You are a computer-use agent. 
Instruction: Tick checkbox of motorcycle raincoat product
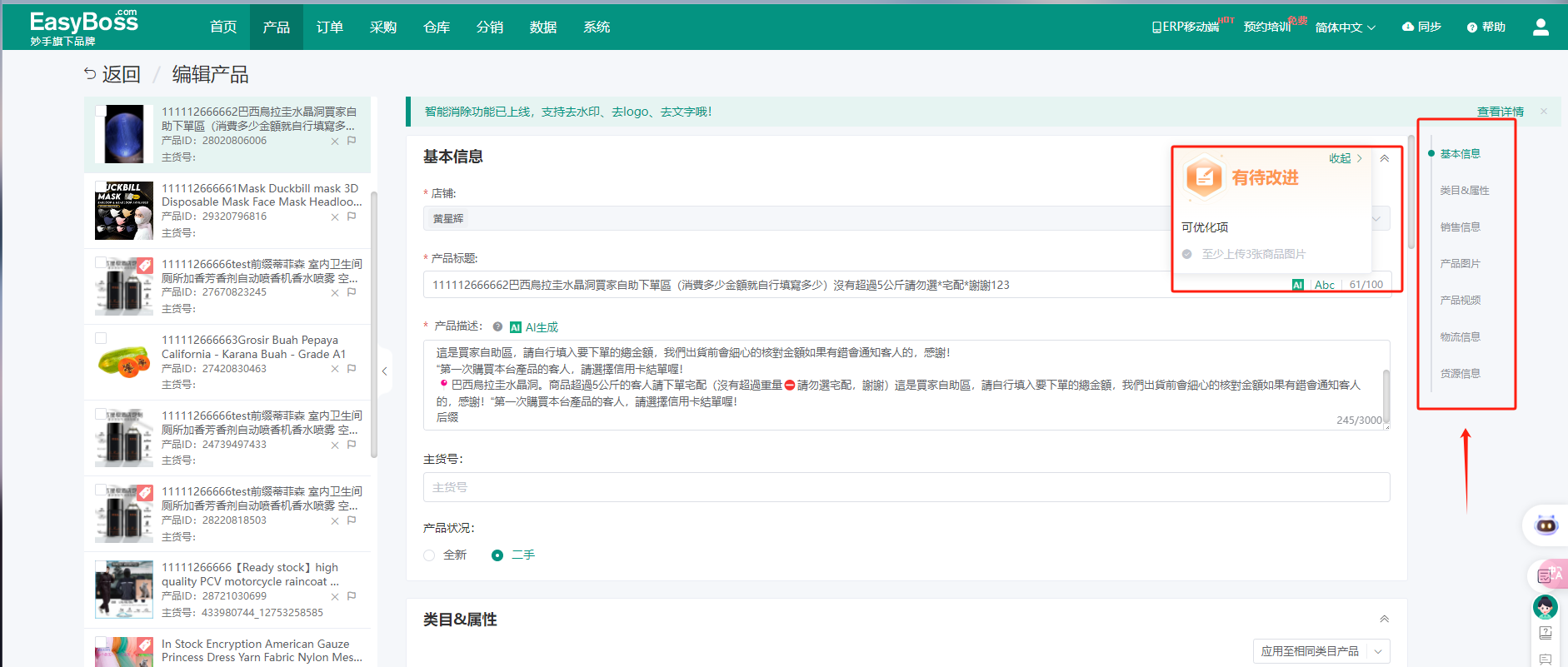tap(101, 566)
